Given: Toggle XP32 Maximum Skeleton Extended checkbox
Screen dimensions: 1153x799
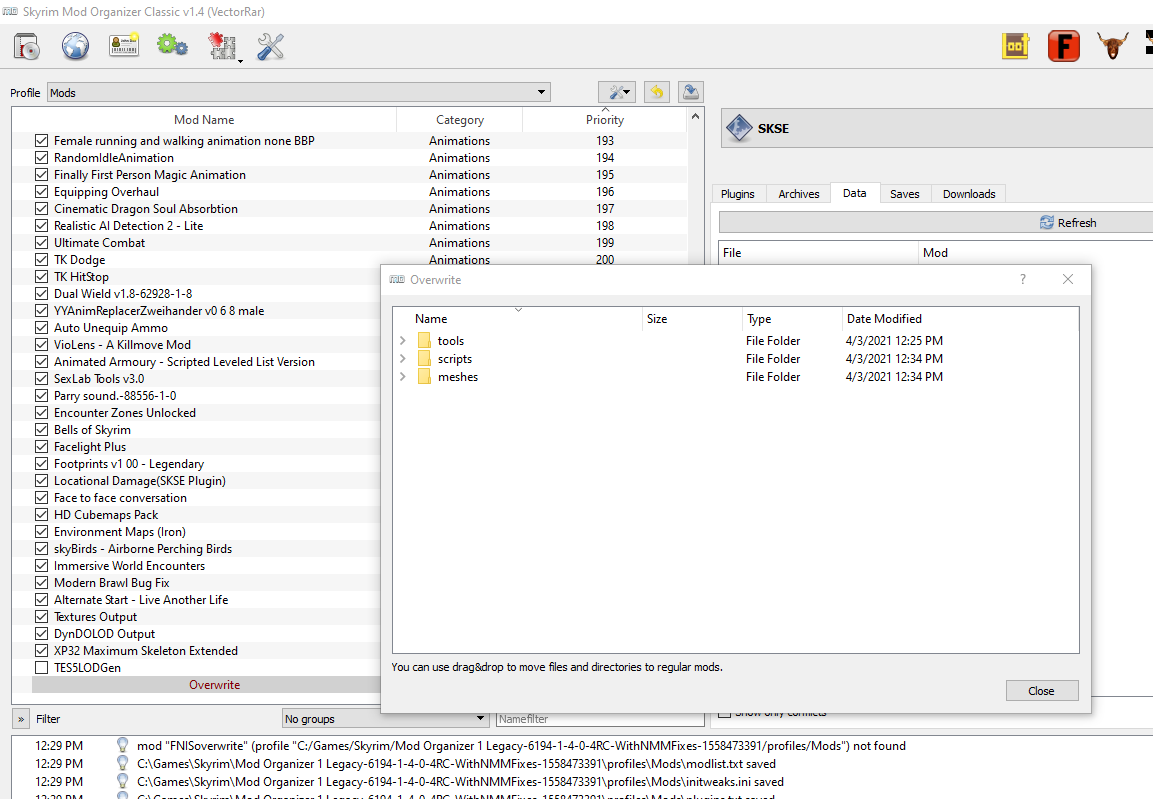Looking at the screenshot, I should pyautogui.click(x=41, y=651).
